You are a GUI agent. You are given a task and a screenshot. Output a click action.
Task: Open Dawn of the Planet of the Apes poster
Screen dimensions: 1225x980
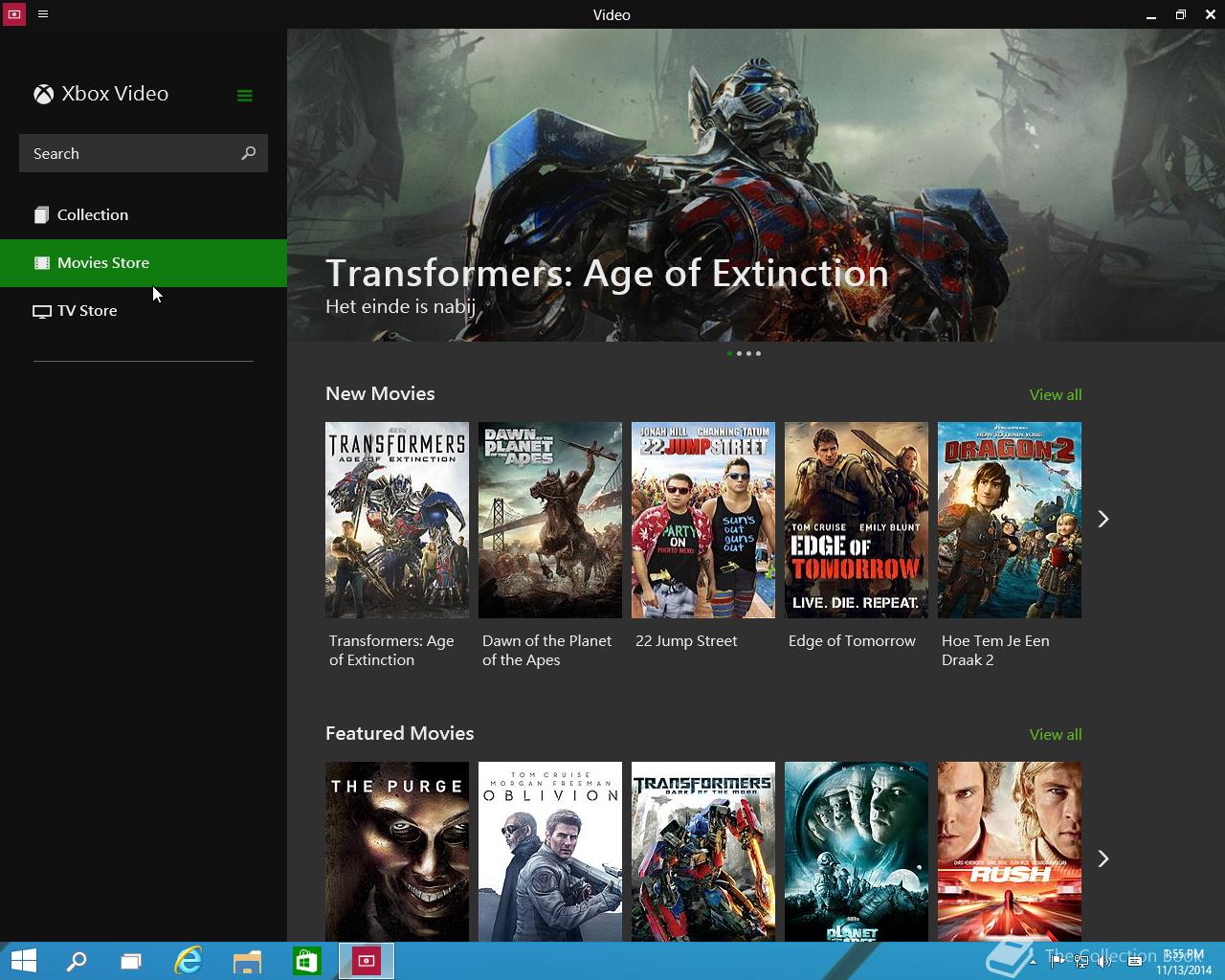click(x=550, y=520)
